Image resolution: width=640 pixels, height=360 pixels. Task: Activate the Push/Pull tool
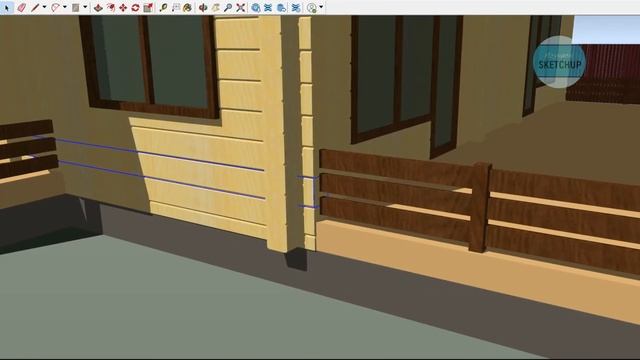[98, 7]
